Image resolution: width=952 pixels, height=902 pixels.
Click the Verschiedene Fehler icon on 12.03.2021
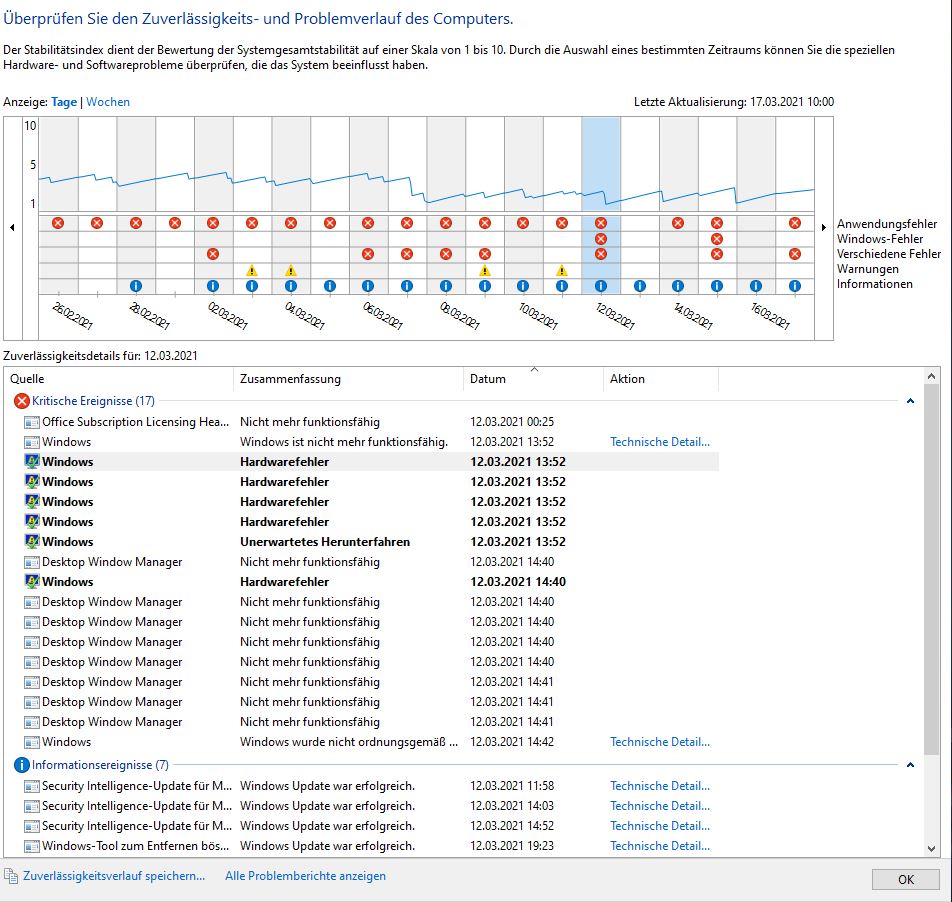coord(601,254)
